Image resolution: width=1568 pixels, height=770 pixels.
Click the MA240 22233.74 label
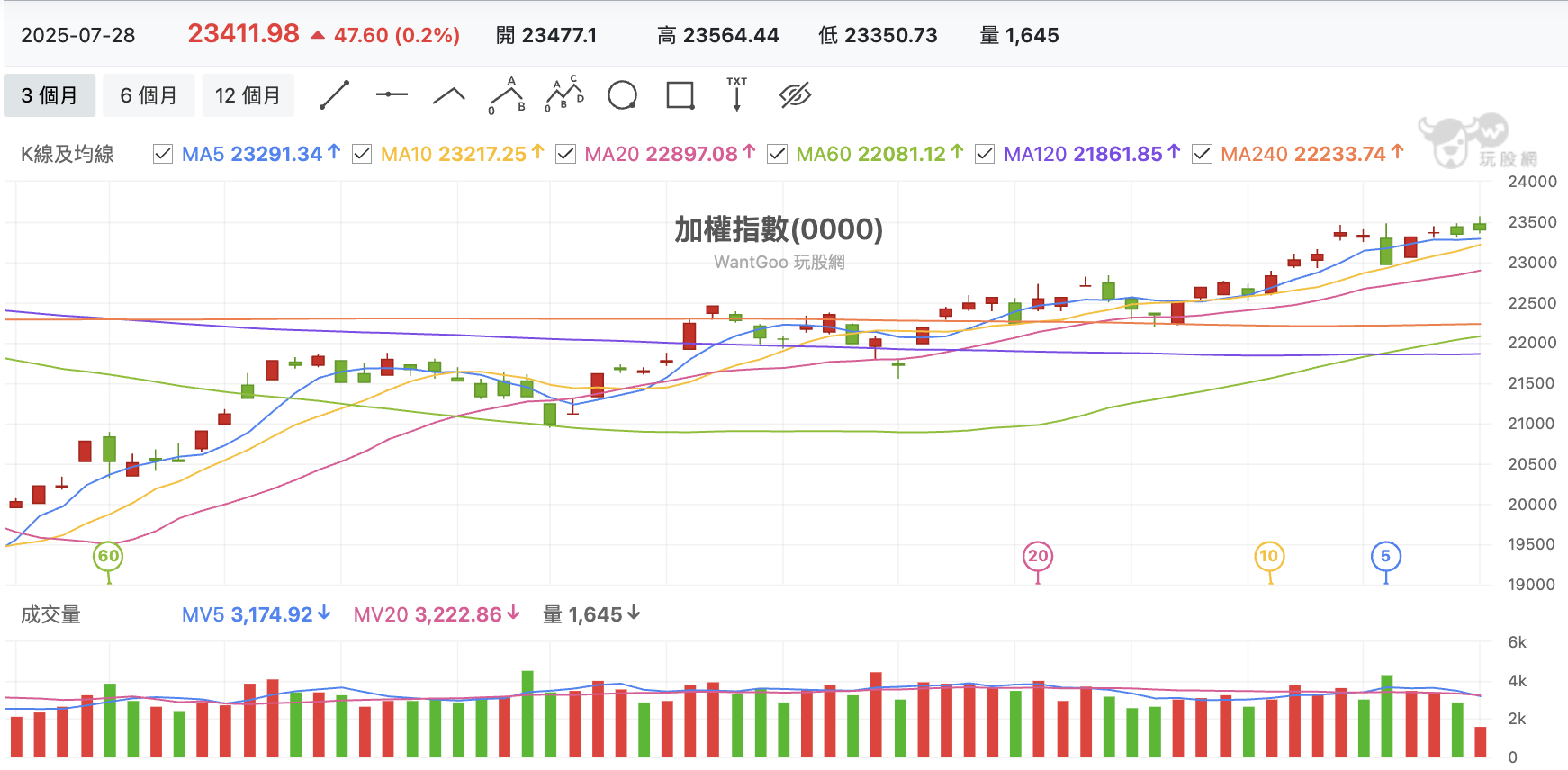pyautogui.click(x=1312, y=154)
